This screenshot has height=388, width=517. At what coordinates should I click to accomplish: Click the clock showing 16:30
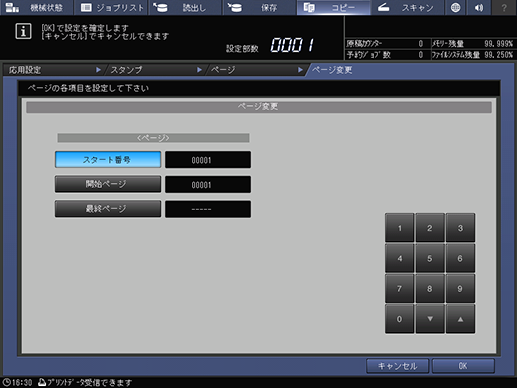[17, 382]
